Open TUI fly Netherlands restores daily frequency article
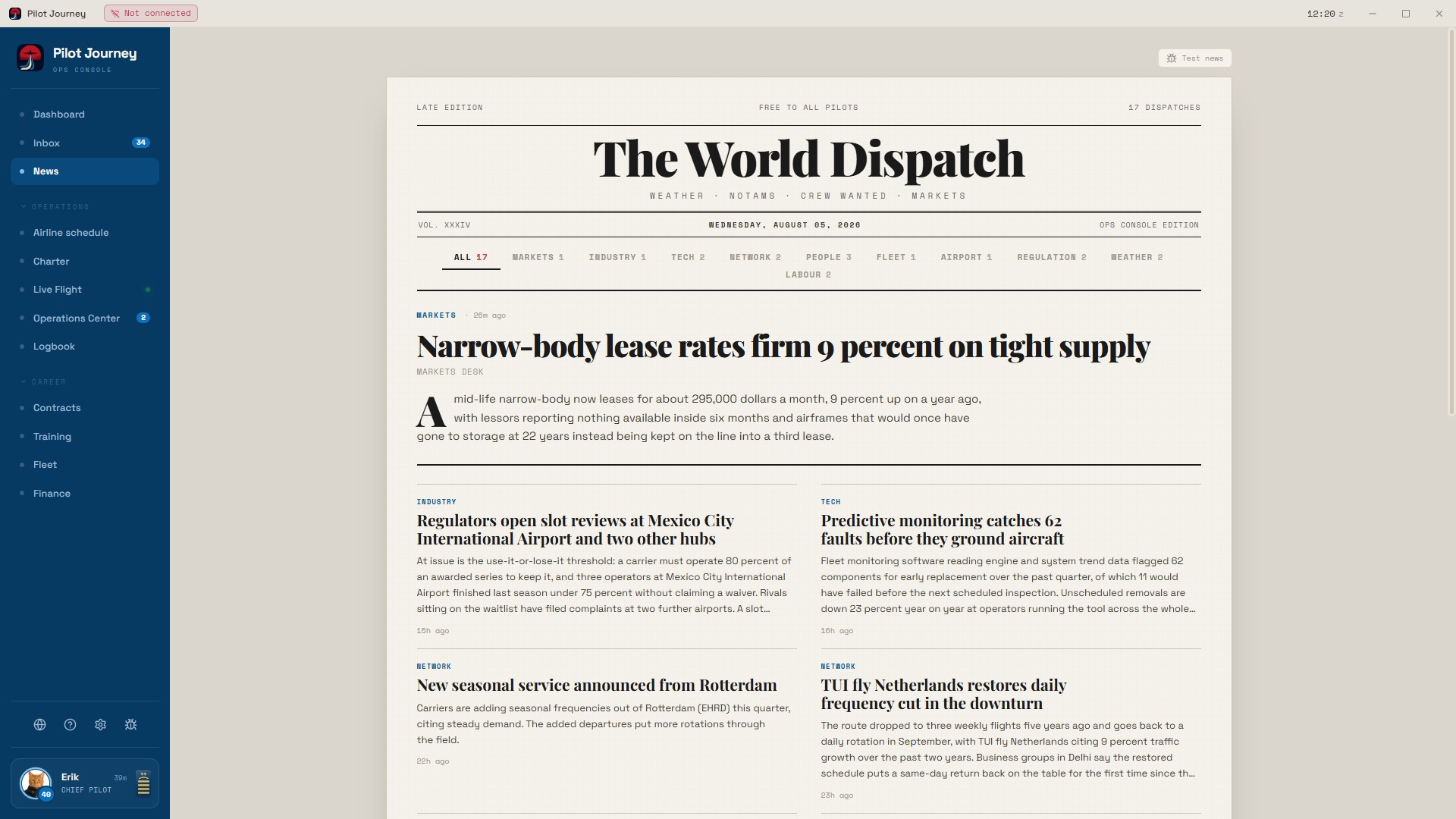Image resolution: width=1456 pixels, height=819 pixels. tap(943, 695)
